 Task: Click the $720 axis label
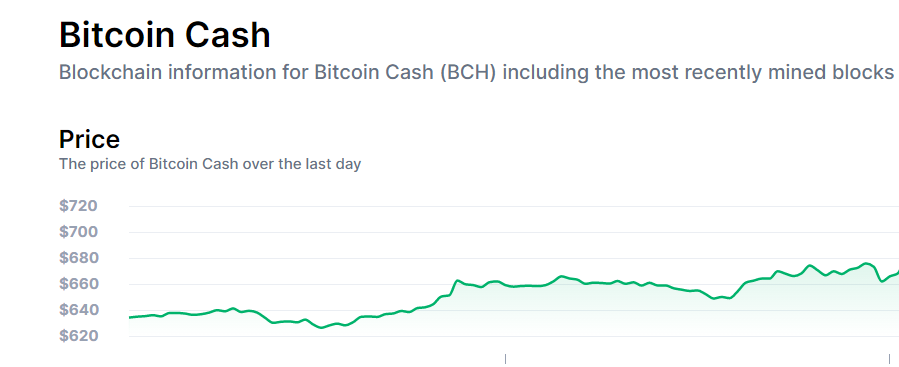click(x=79, y=206)
